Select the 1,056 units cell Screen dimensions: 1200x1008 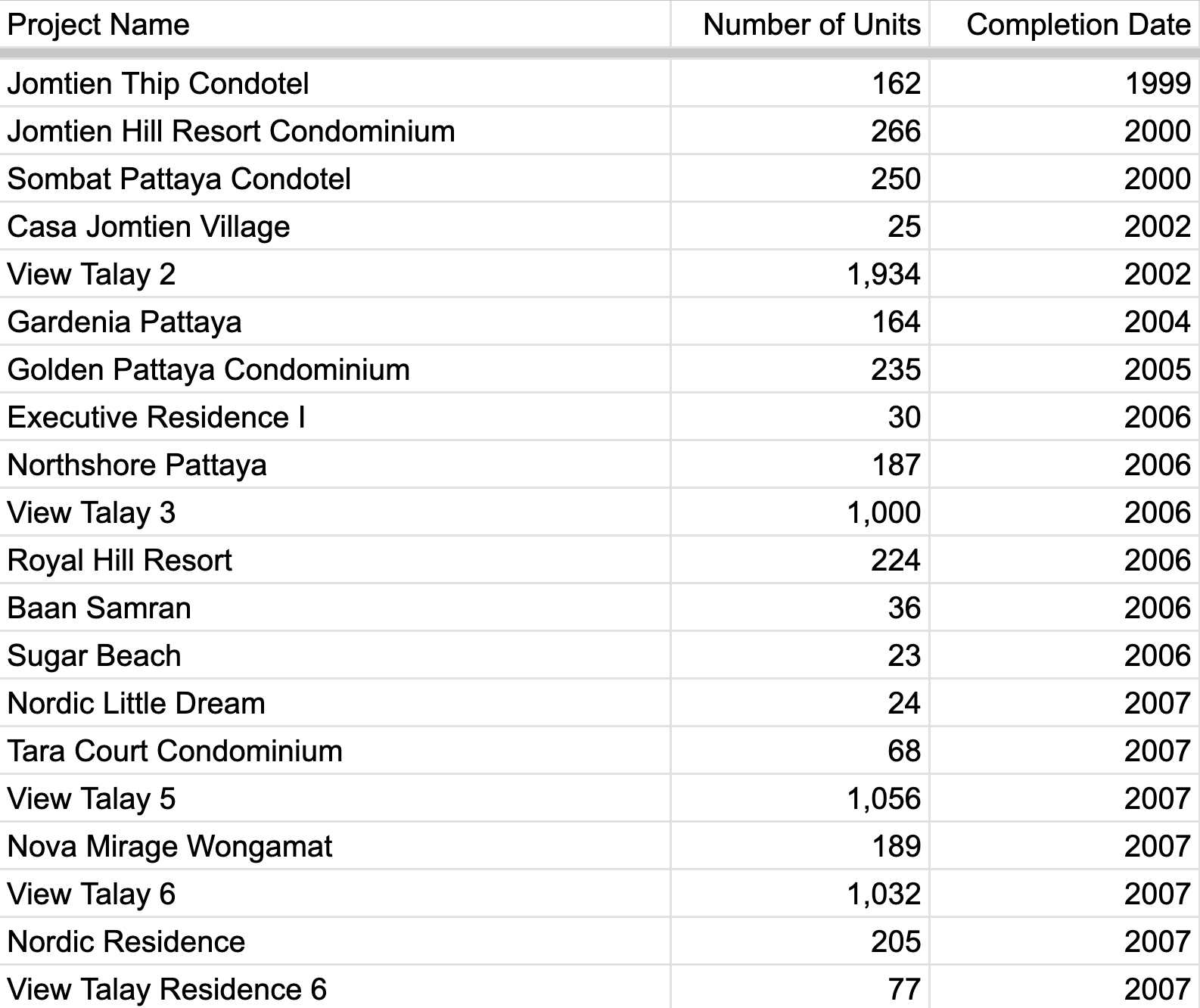coord(800,798)
